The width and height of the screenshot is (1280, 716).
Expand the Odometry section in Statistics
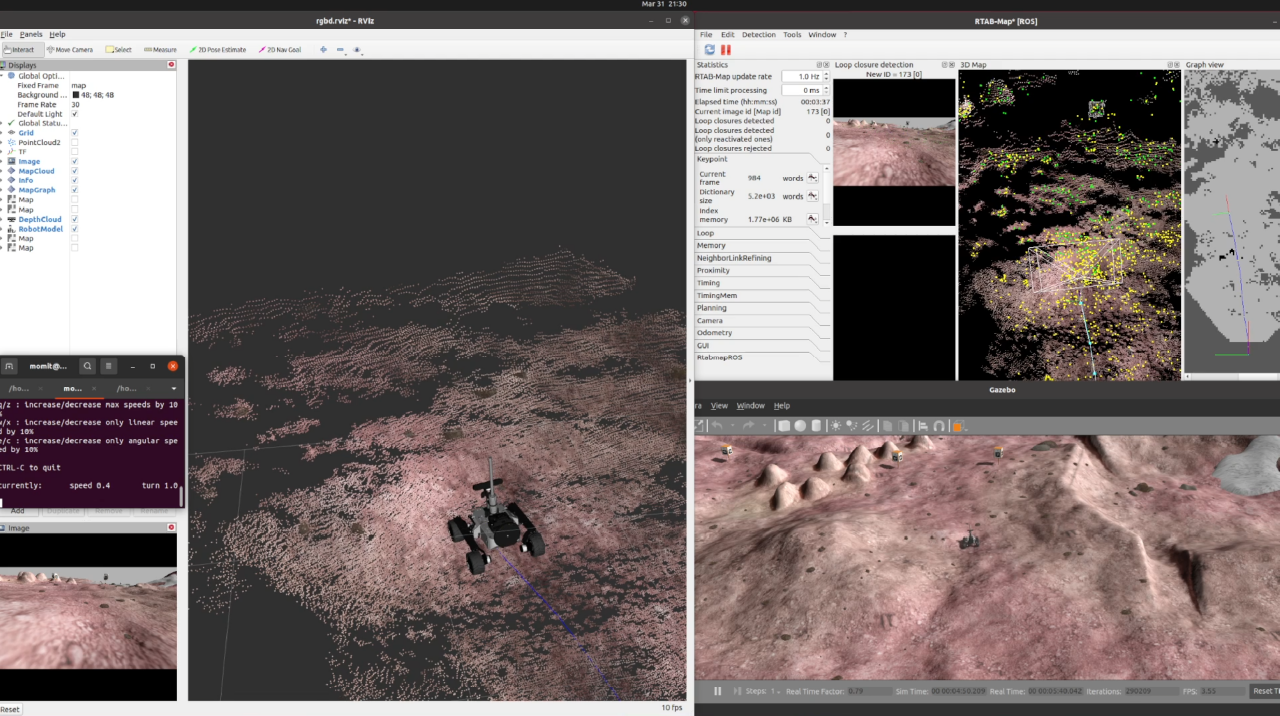click(x=762, y=333)
